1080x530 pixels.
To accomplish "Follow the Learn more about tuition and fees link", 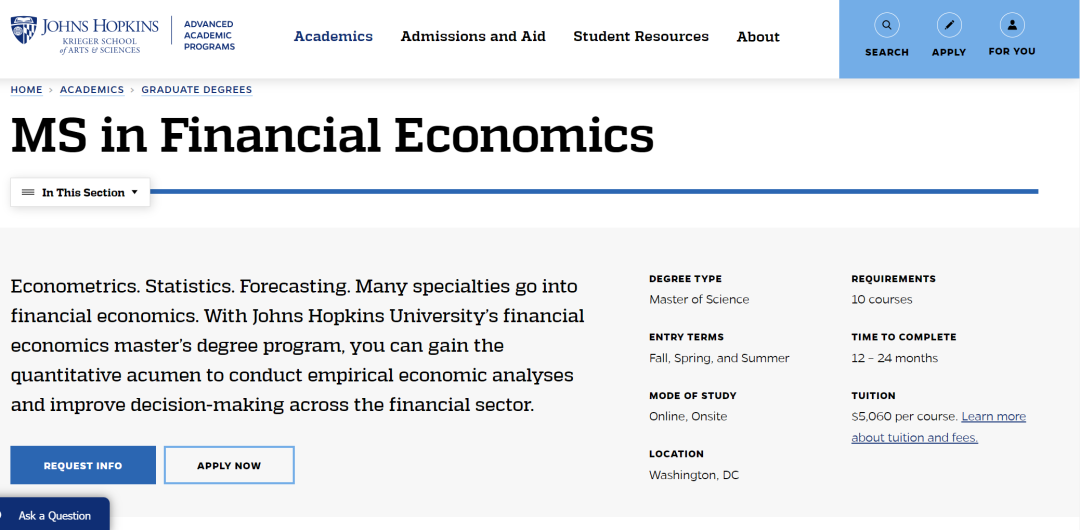I will 939,427.
